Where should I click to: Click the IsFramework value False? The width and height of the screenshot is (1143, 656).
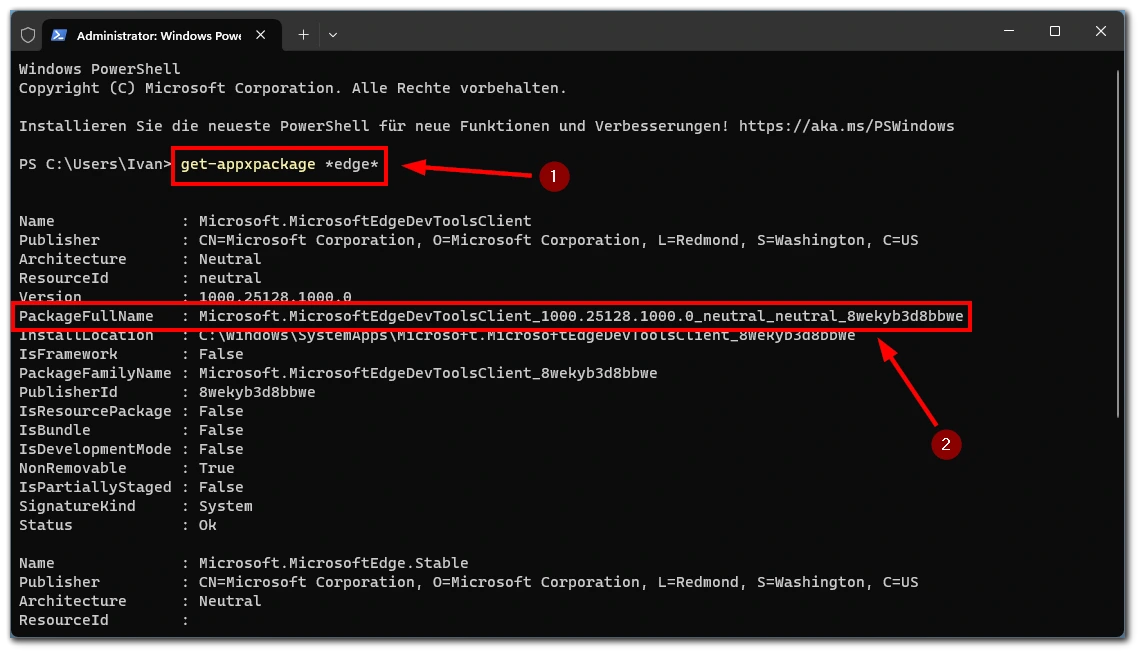[221, 354]
